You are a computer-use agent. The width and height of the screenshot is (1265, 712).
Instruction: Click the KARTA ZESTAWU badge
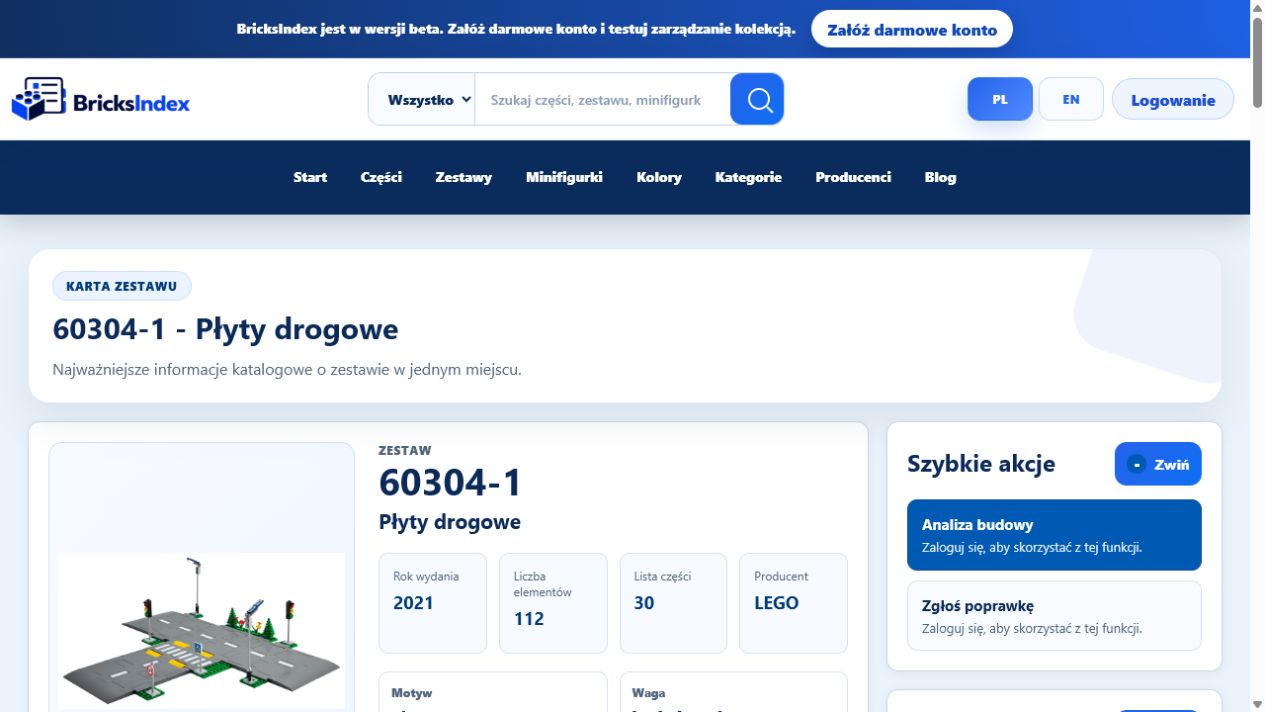coord(122,286)
